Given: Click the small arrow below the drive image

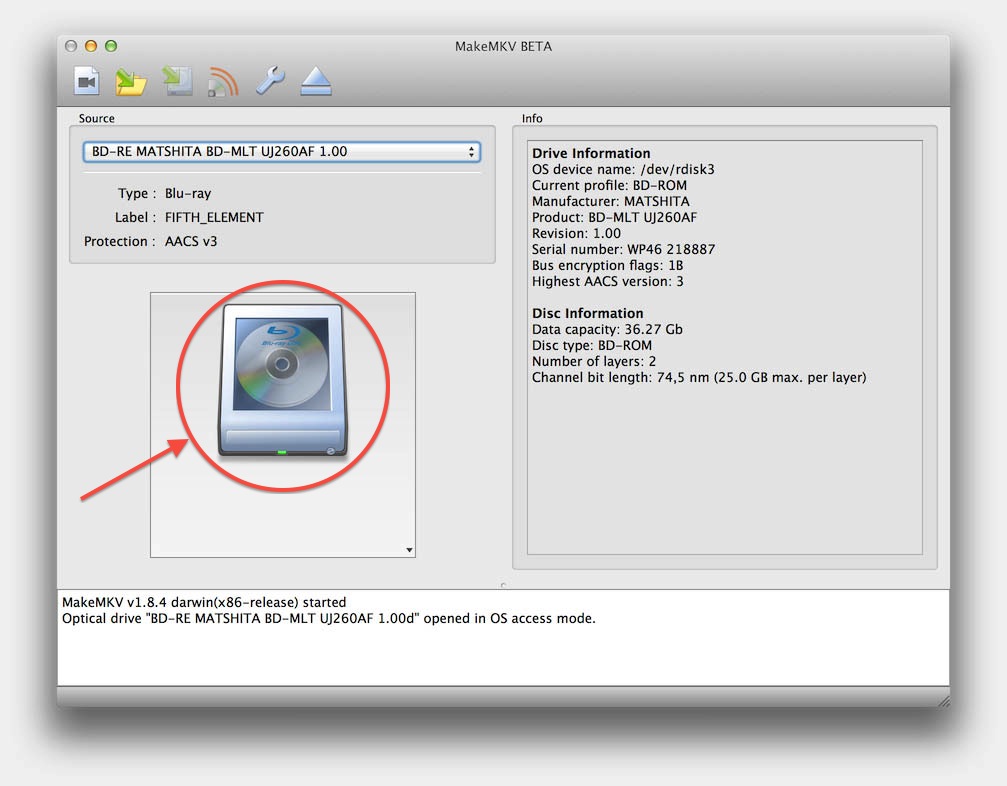Looking at the screenshot, I should pos(409,550).
